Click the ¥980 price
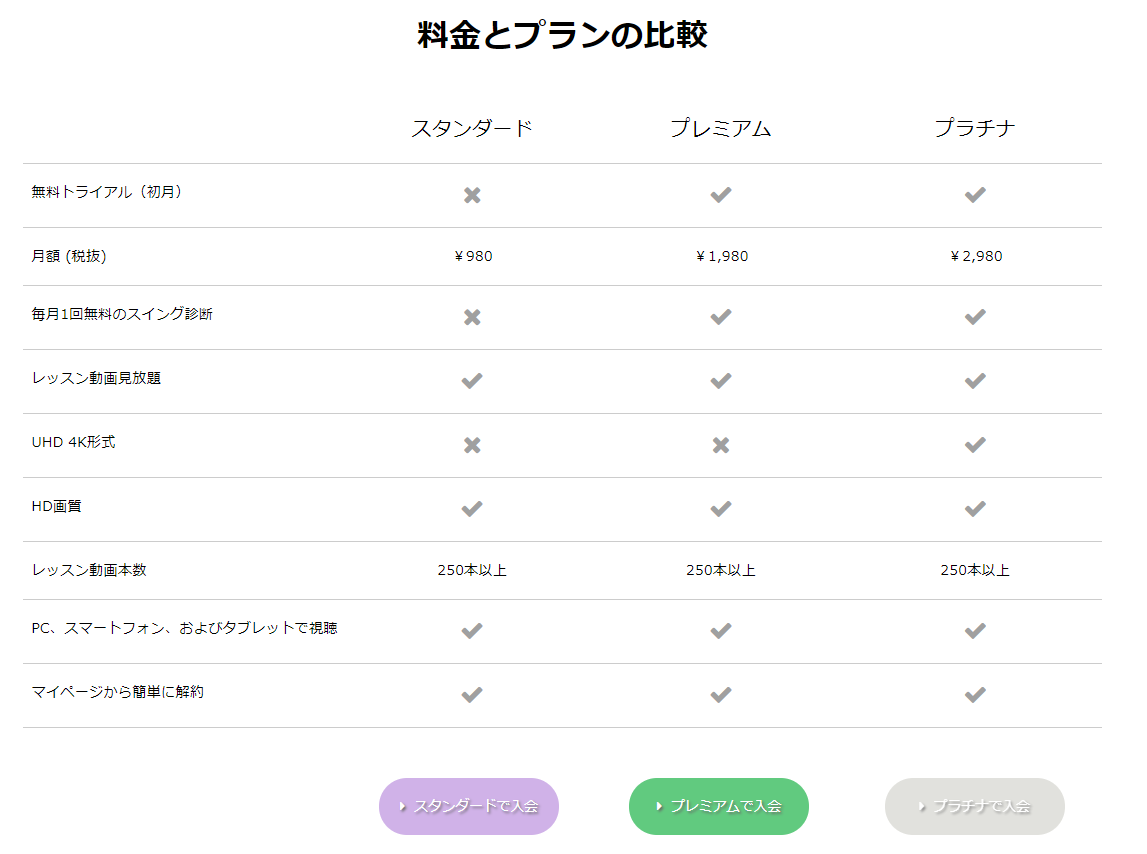This screenshot has width=1147, height=854. point(473,256)
